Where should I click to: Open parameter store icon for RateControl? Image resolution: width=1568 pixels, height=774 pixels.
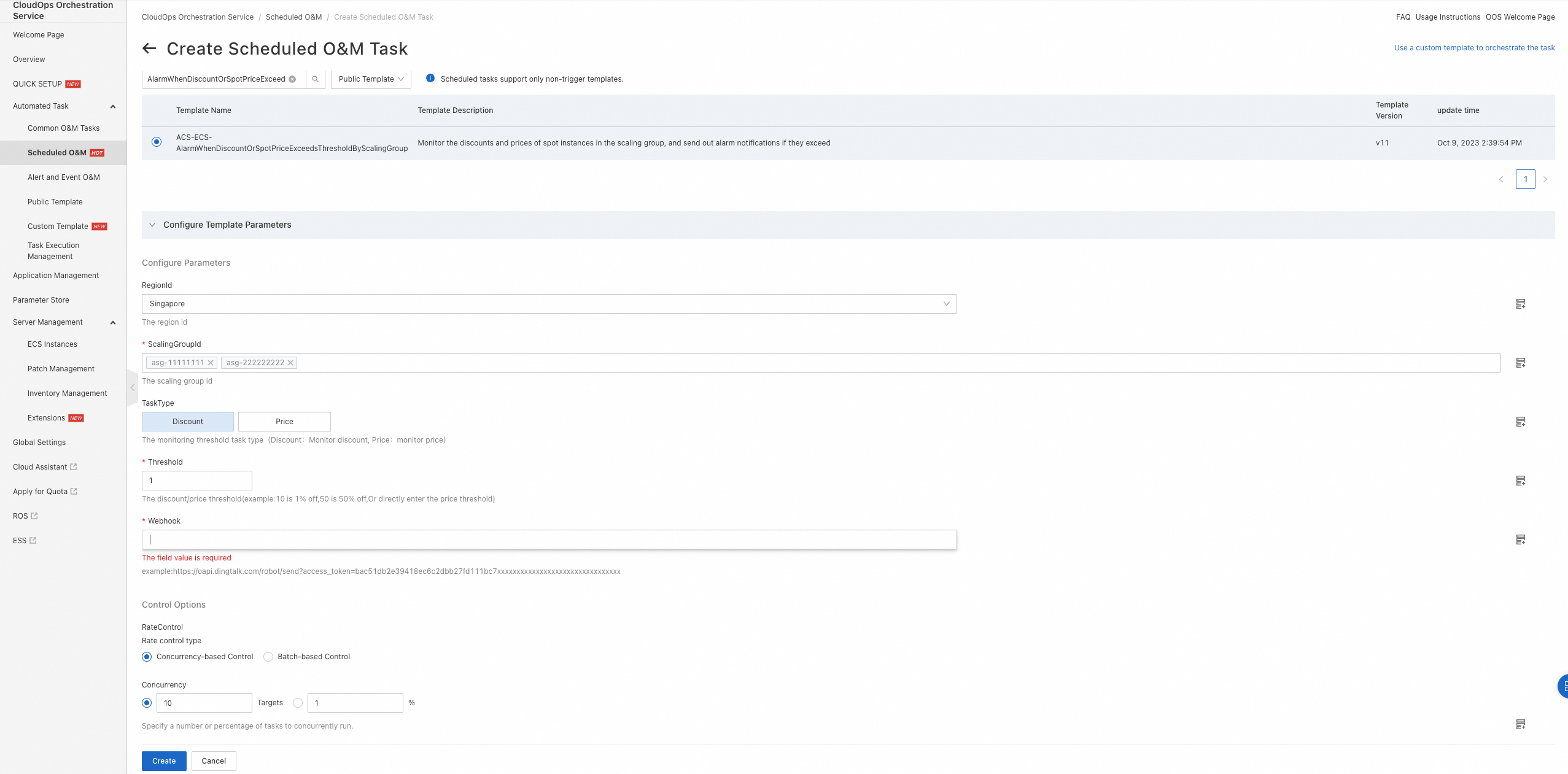pyautogui.click(x=1521, y=724)
